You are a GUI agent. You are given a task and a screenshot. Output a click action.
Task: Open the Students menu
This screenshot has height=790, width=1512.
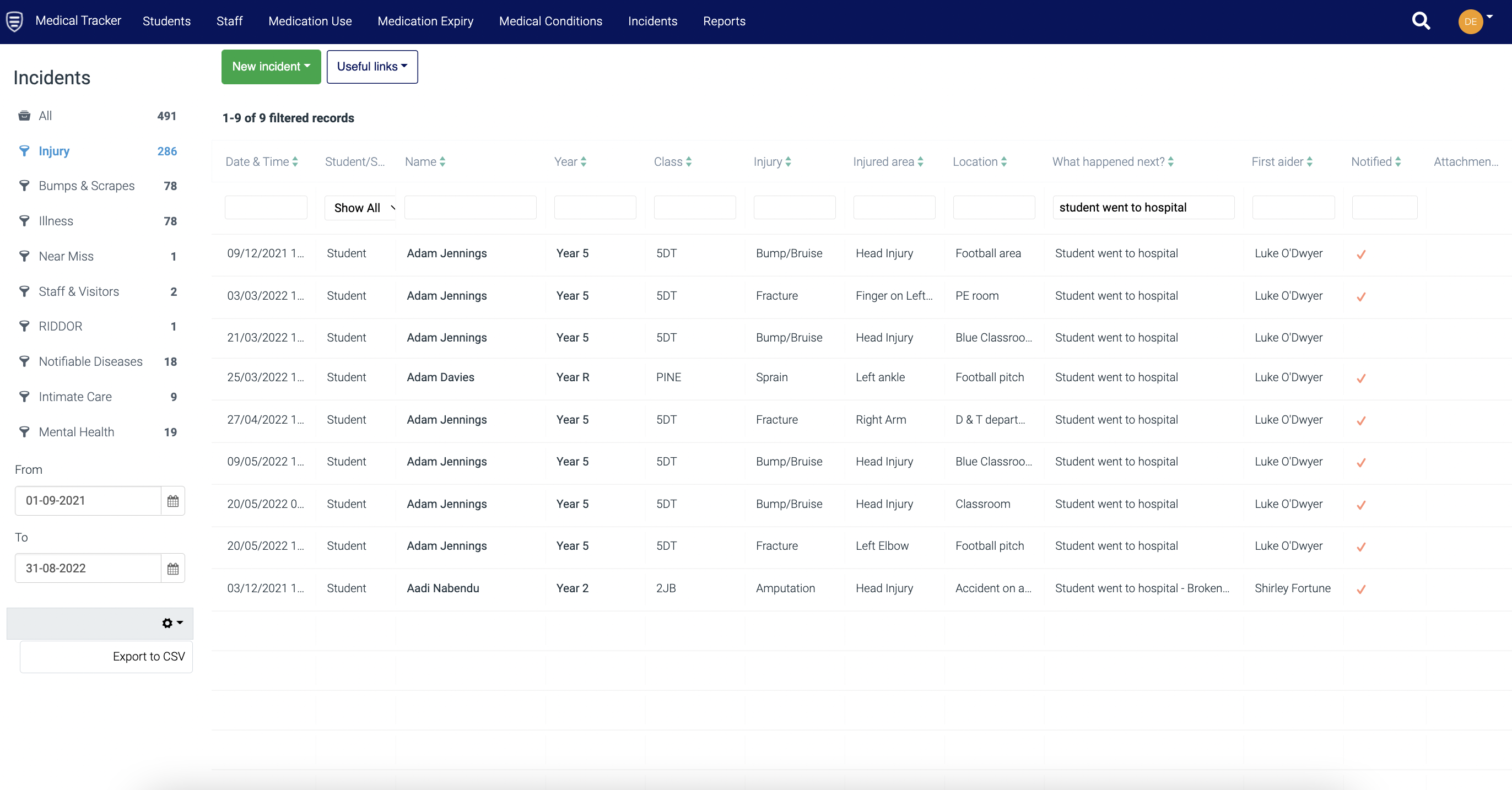click(x=167, y=21)
